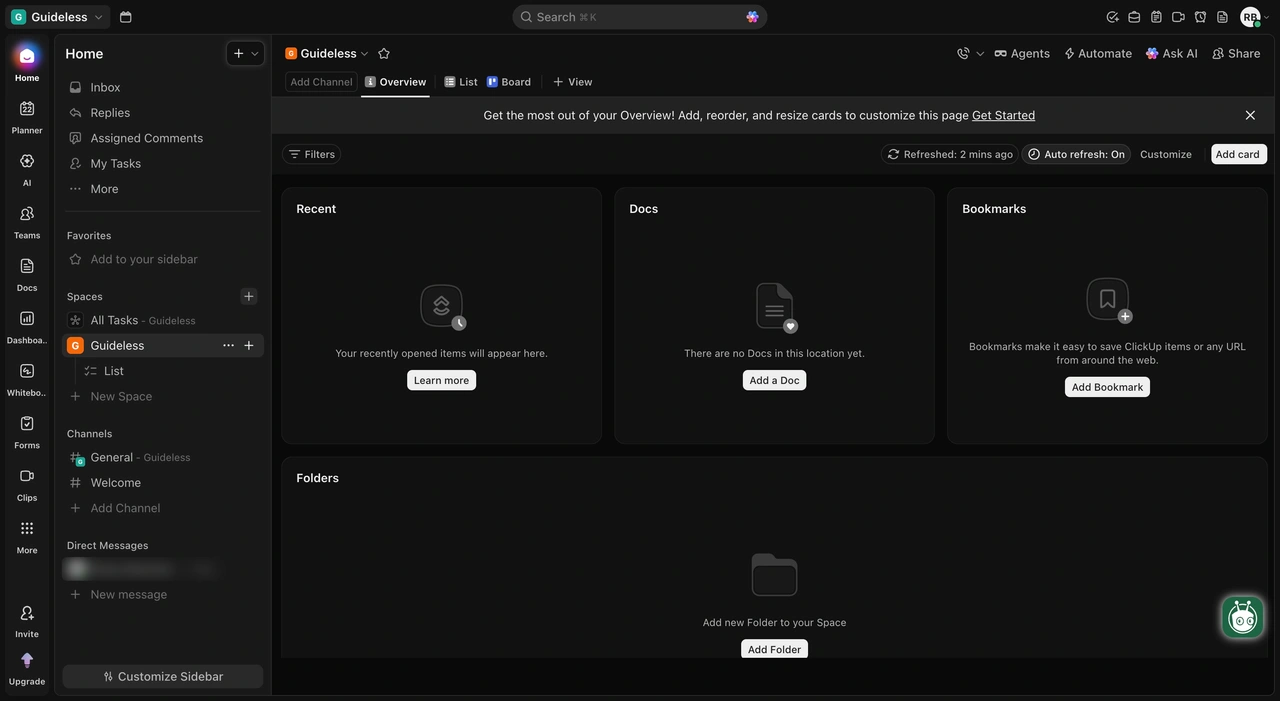Open the dropdown arrow next to Home plus
Image resolution: width=1280 pixels, height=701 pixels.
coord(255,53)
